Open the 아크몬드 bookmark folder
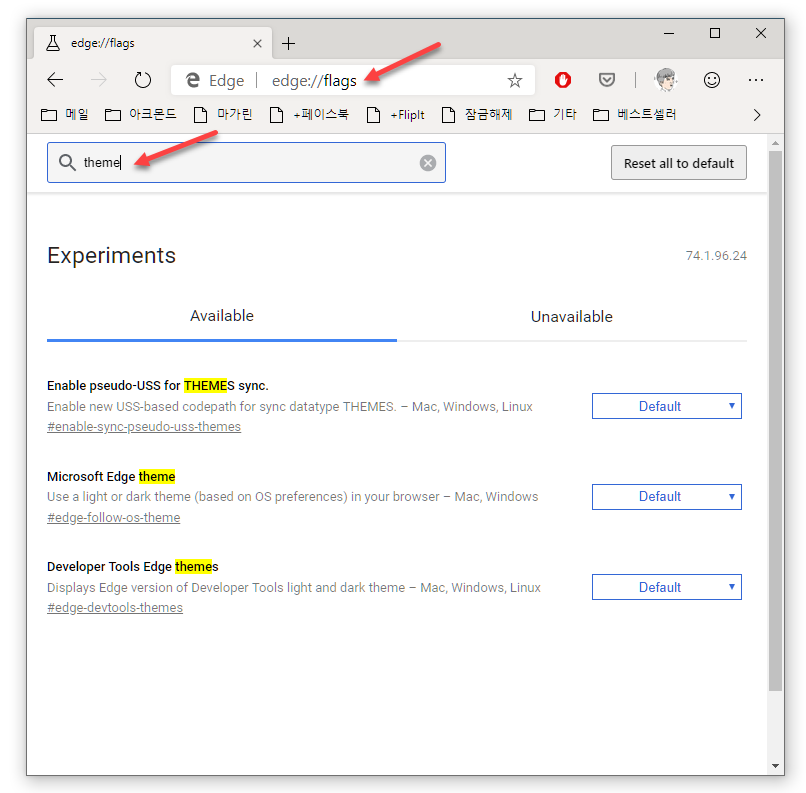 pos(140,115)
